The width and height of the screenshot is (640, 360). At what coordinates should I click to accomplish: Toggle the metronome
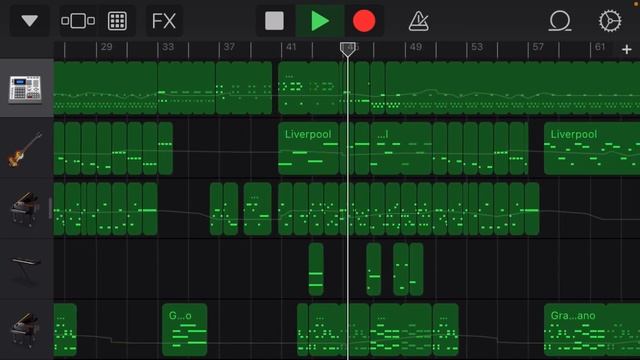[418, 20]
